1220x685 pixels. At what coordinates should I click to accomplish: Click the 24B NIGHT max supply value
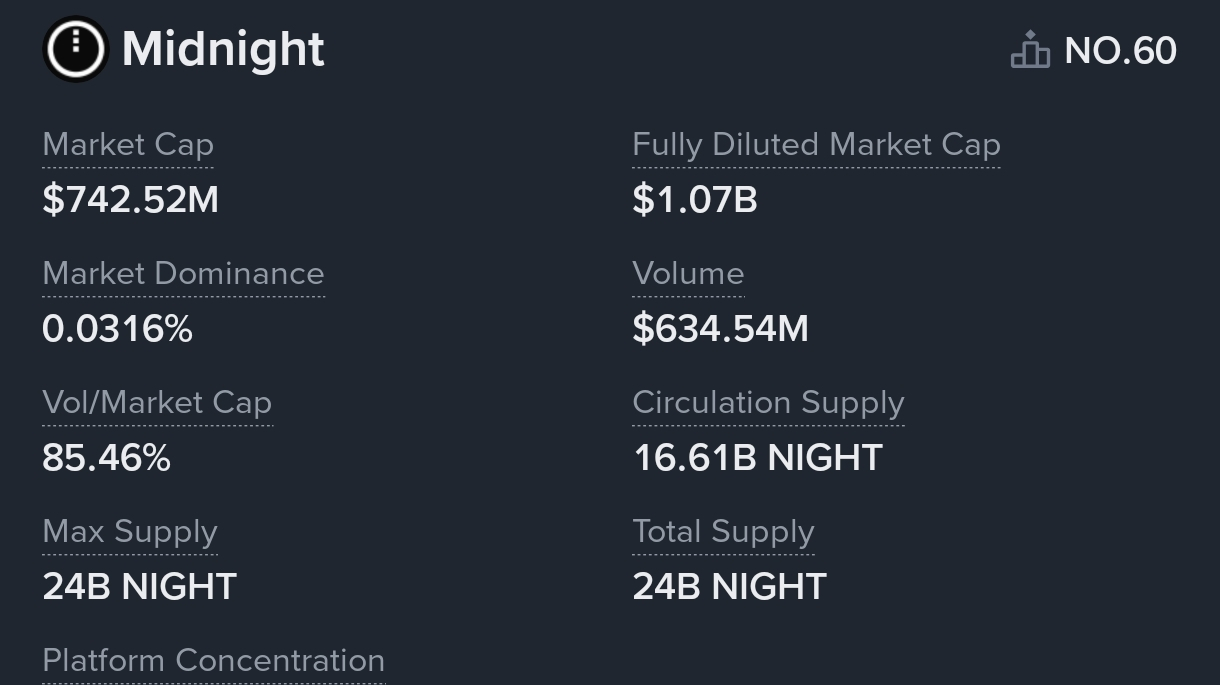(x=139, y=587)
